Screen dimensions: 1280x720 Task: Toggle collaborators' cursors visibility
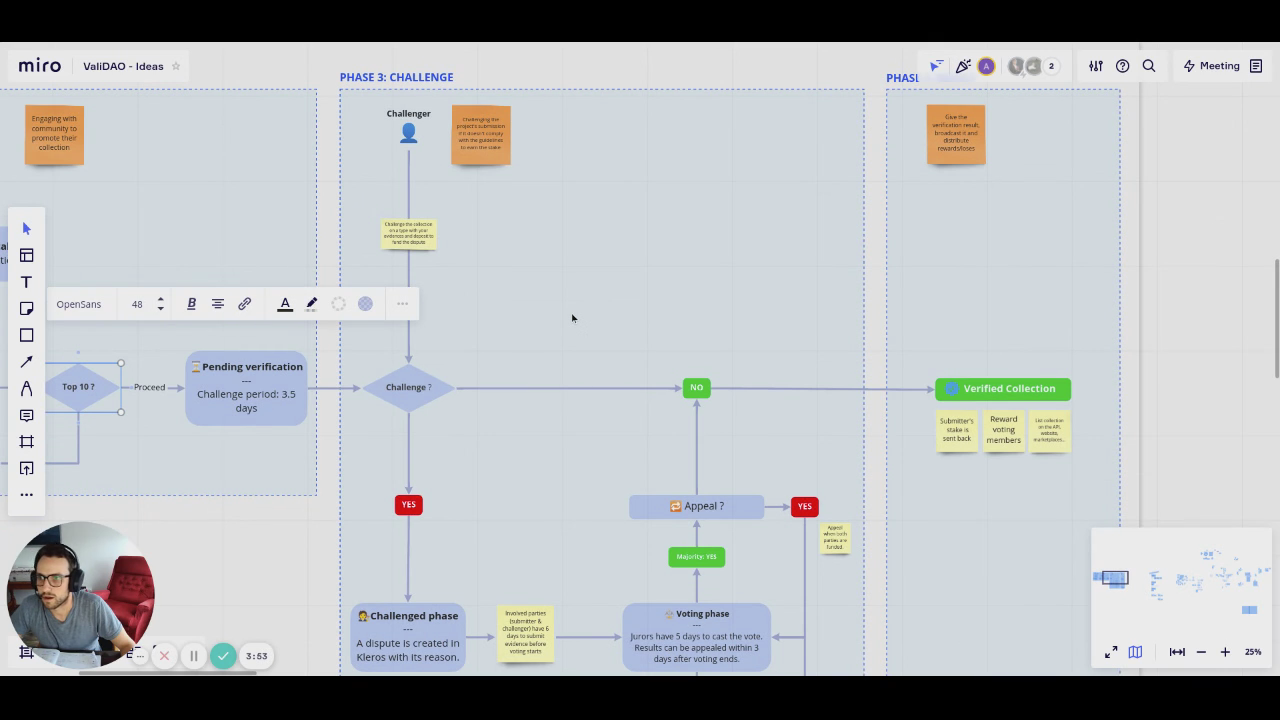[936, 66]
